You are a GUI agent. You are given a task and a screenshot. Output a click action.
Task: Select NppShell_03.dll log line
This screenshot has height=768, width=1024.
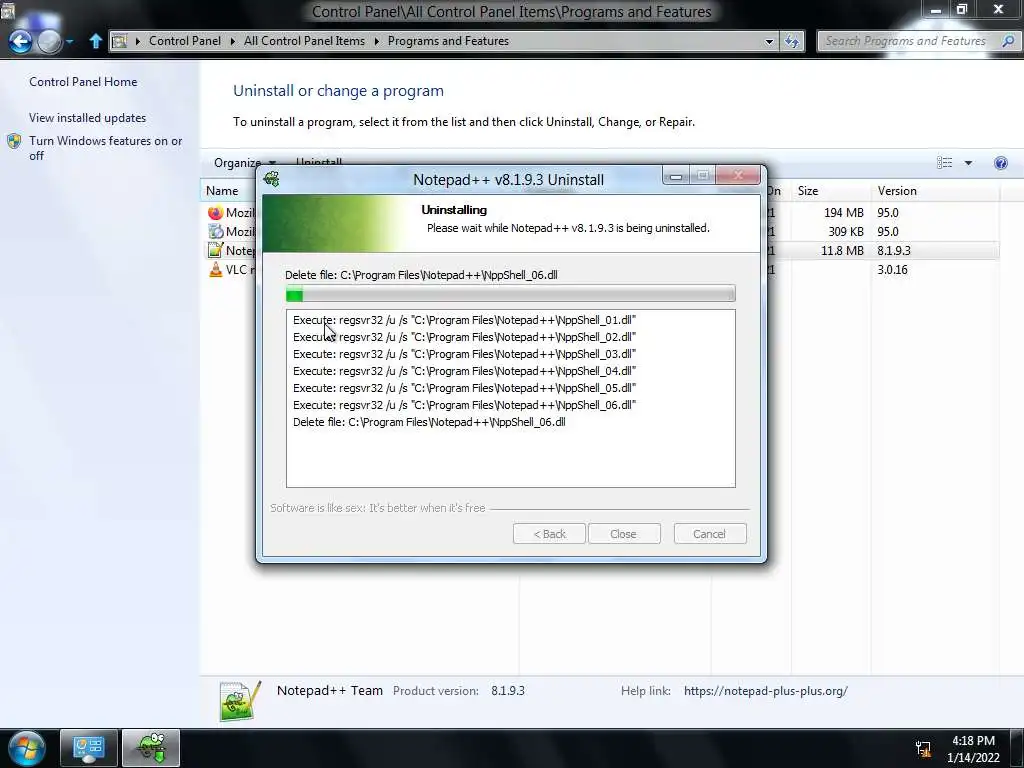464,354
